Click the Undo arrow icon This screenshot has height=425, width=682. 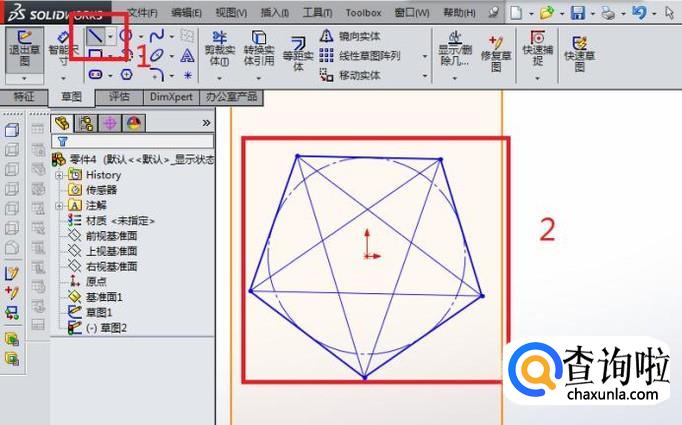pos(639,13)
